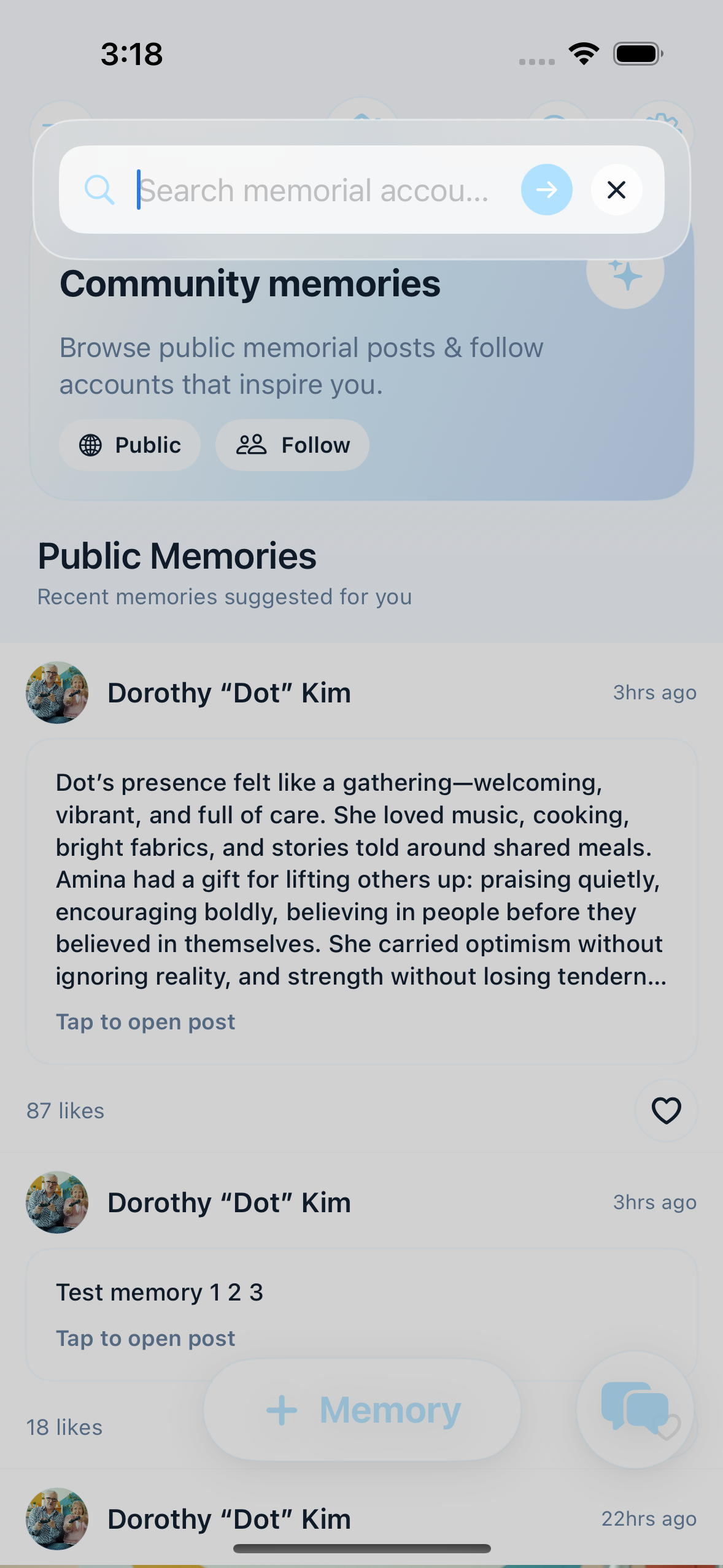
Task: Submit search with the blue arrow button
Action: [546, 190]
